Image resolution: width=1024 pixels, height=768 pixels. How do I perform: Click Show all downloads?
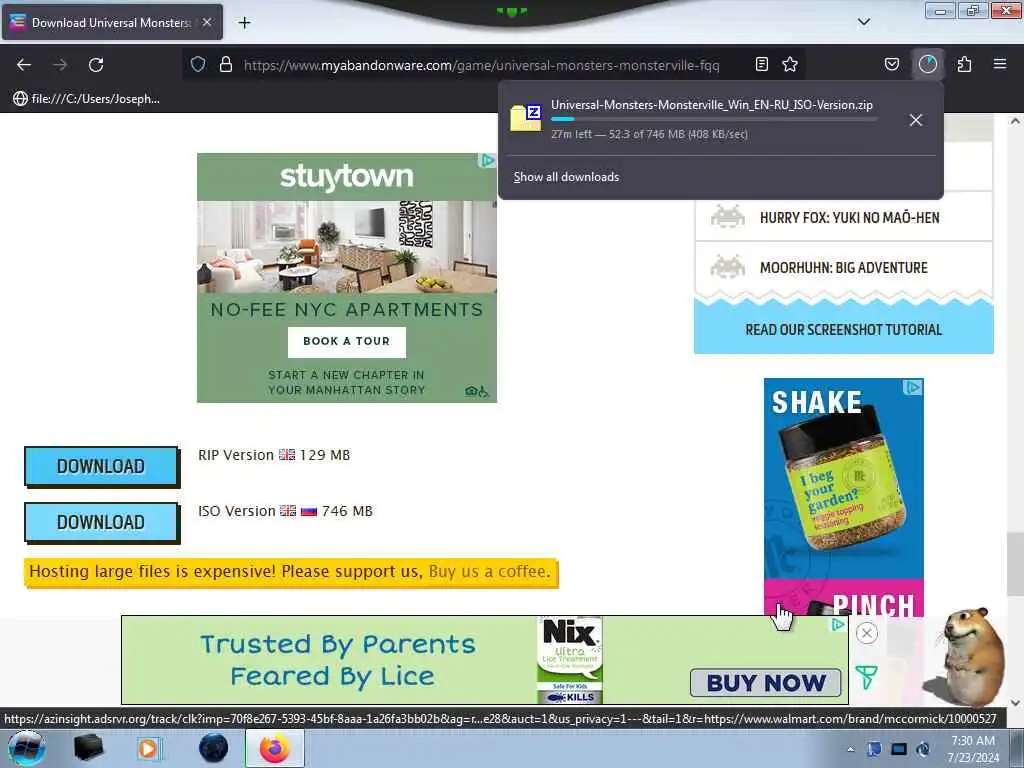tap(566, 177)
